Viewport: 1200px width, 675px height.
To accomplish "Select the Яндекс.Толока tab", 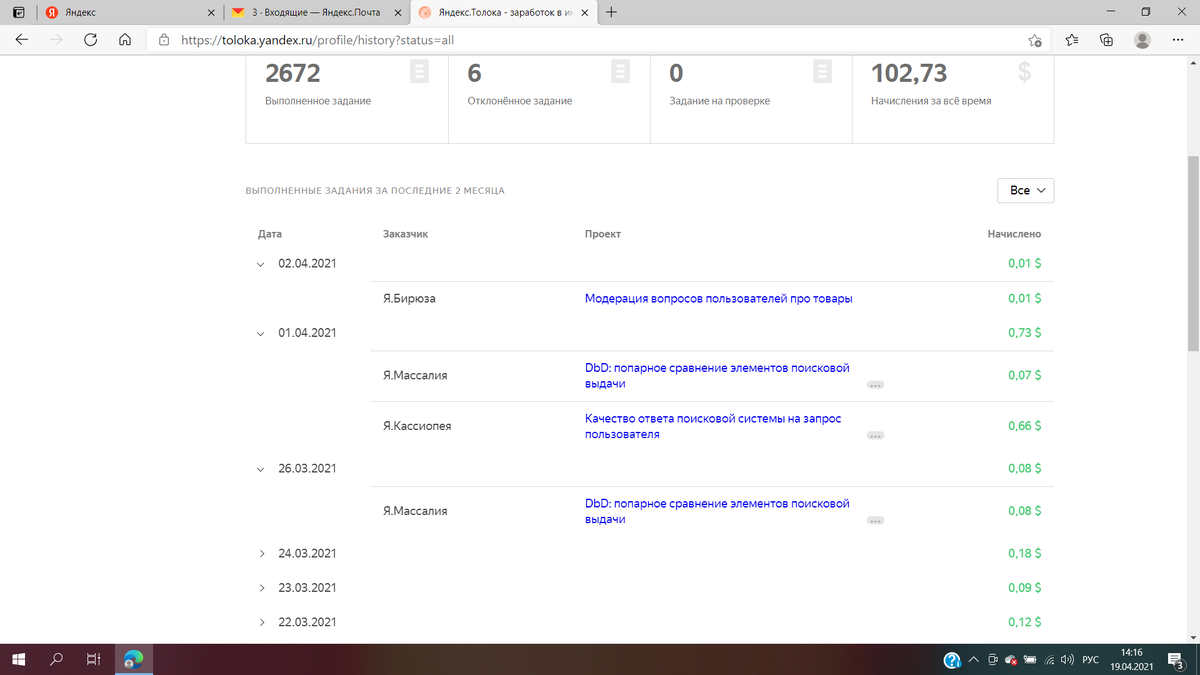I will point(503,13).
